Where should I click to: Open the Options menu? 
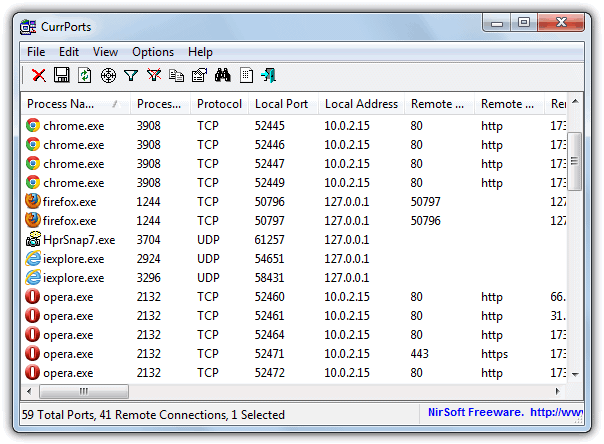pos(153,52)
